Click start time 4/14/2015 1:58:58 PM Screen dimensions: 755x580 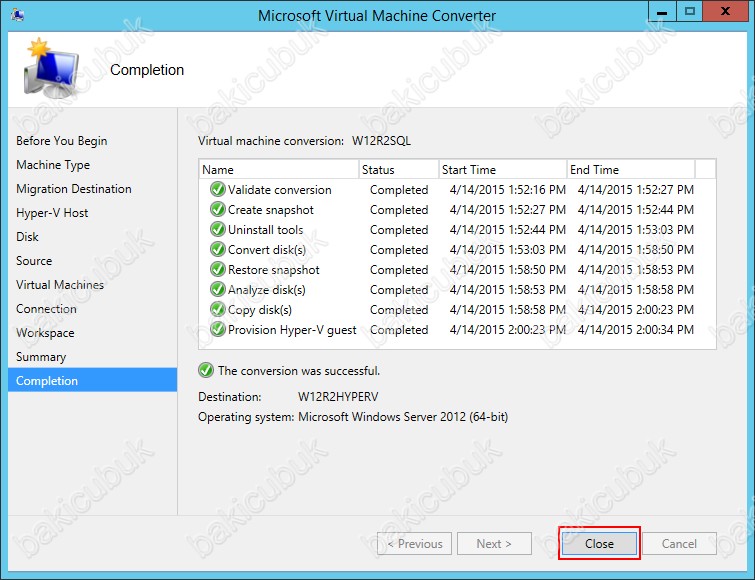[x=508, y=309]
